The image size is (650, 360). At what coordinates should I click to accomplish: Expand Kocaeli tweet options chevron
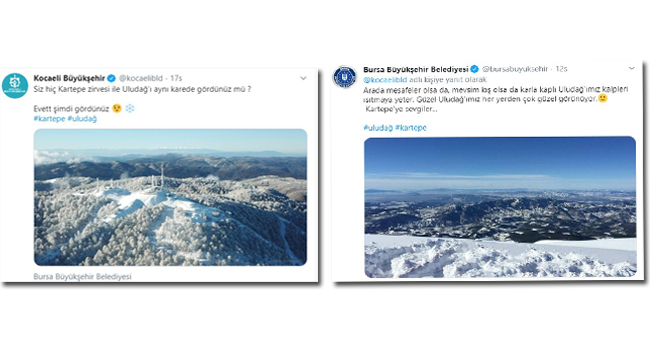pyautogui.click(x=303, y=78)
